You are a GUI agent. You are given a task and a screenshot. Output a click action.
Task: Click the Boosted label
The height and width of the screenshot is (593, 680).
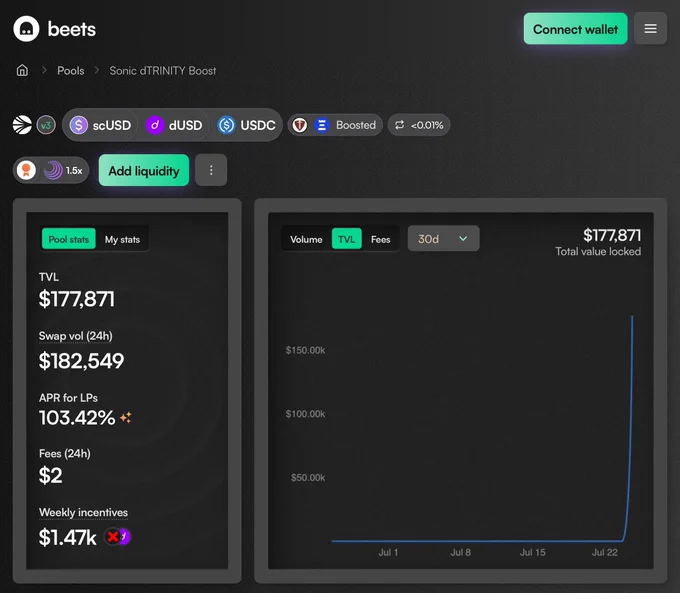(x=356, y=125)
